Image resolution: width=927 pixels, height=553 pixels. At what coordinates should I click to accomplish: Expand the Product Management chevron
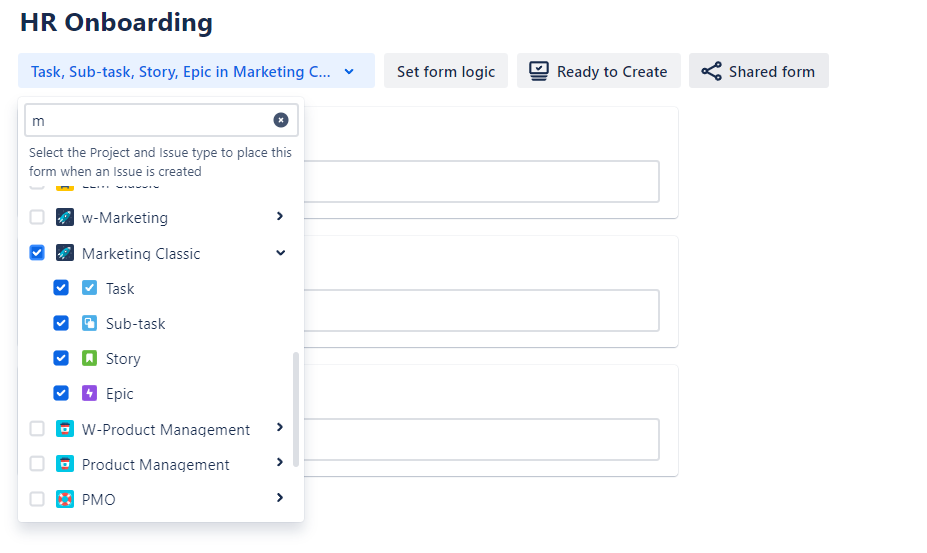[280, 462]
